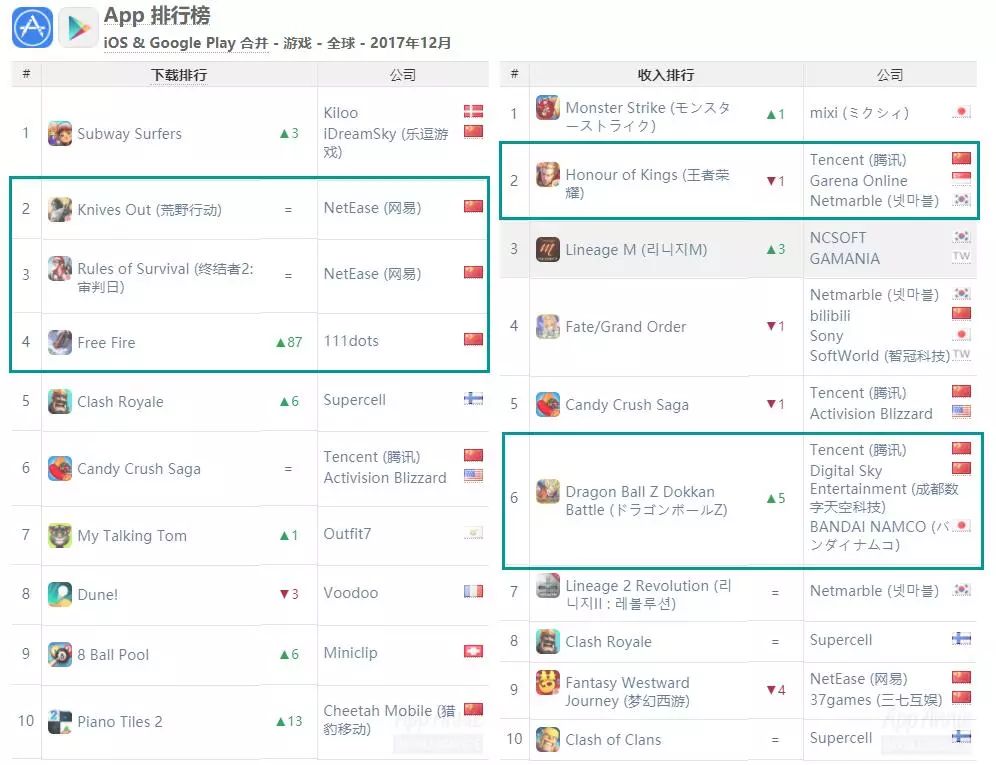Click the Monster Strike app icon

tap(548, 108)
